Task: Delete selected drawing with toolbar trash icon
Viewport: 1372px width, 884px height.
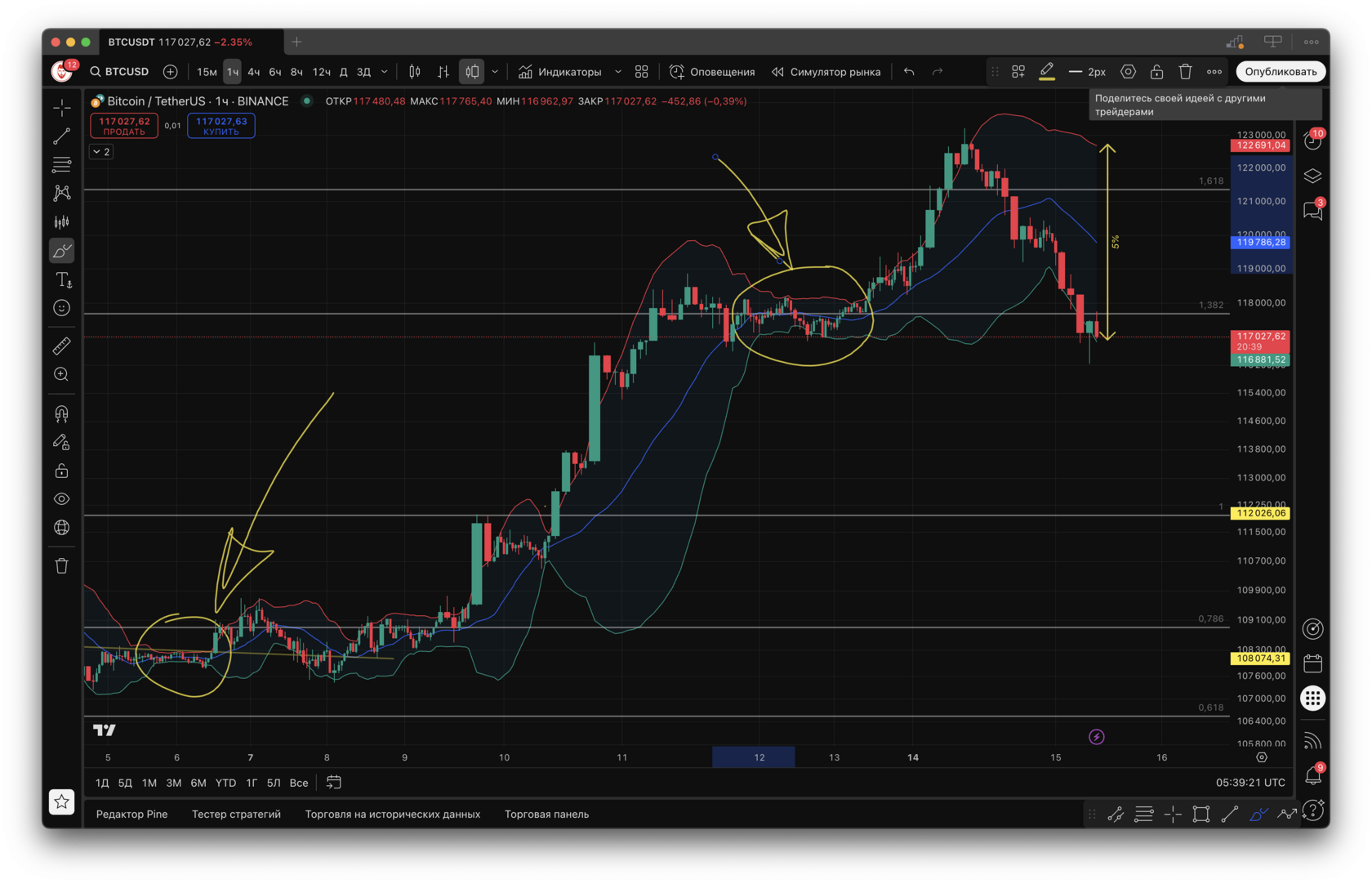Action: point(1186,72)
